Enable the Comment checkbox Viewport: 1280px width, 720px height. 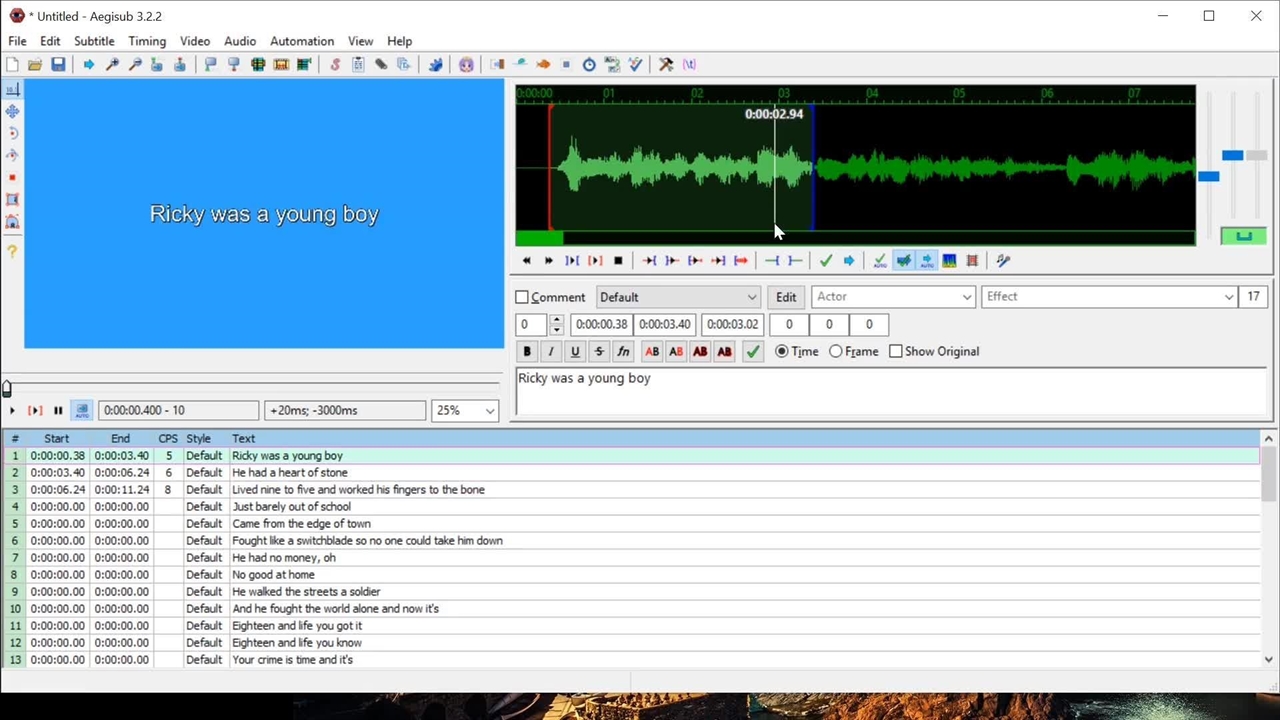(522, 297)
